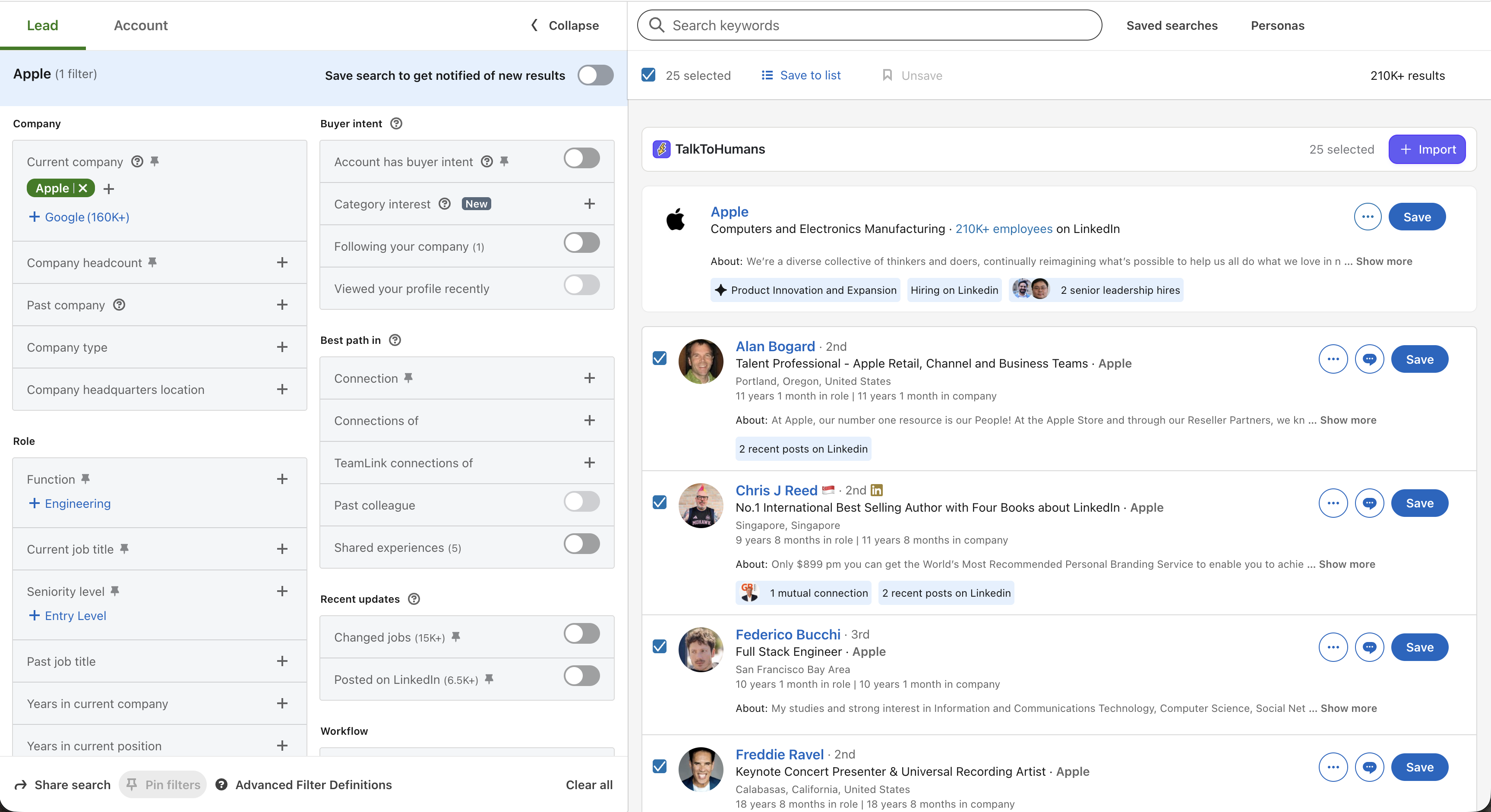Screen dimensions: 1491x812
Task: Click the help icon next to Current company
Action: coord(137,161)
